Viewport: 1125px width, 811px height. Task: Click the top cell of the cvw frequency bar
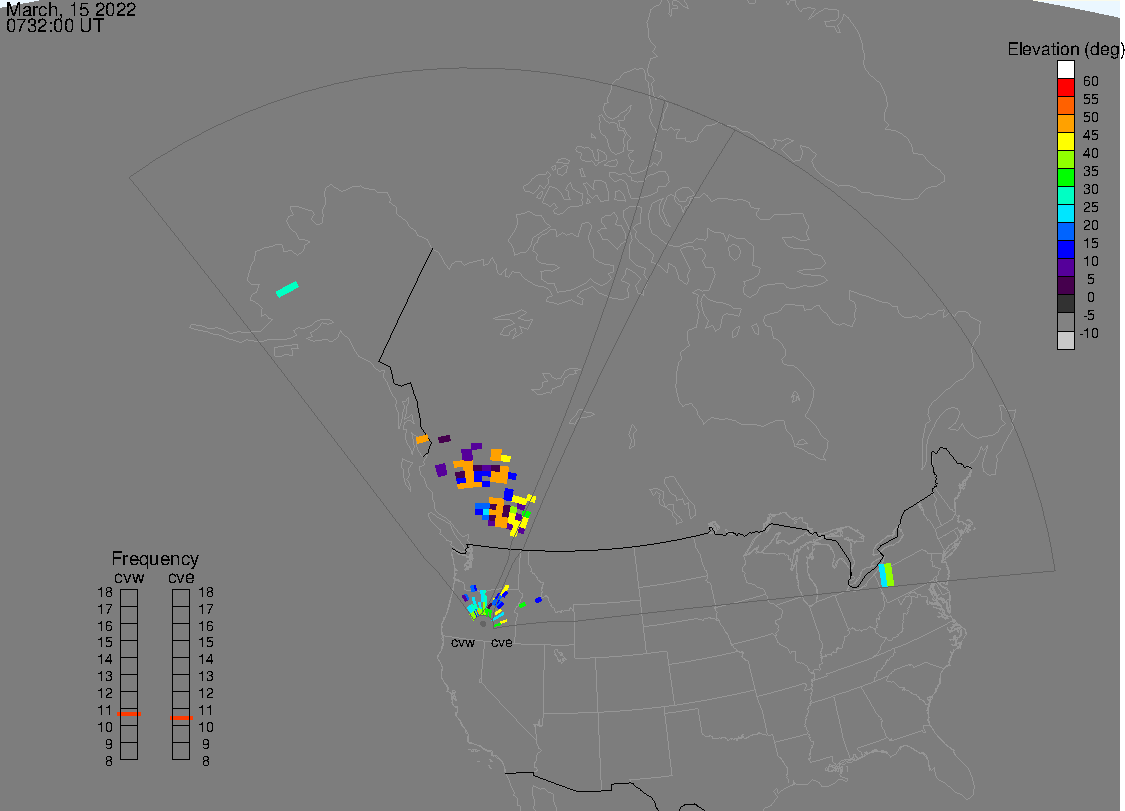(x=129, y=598)
